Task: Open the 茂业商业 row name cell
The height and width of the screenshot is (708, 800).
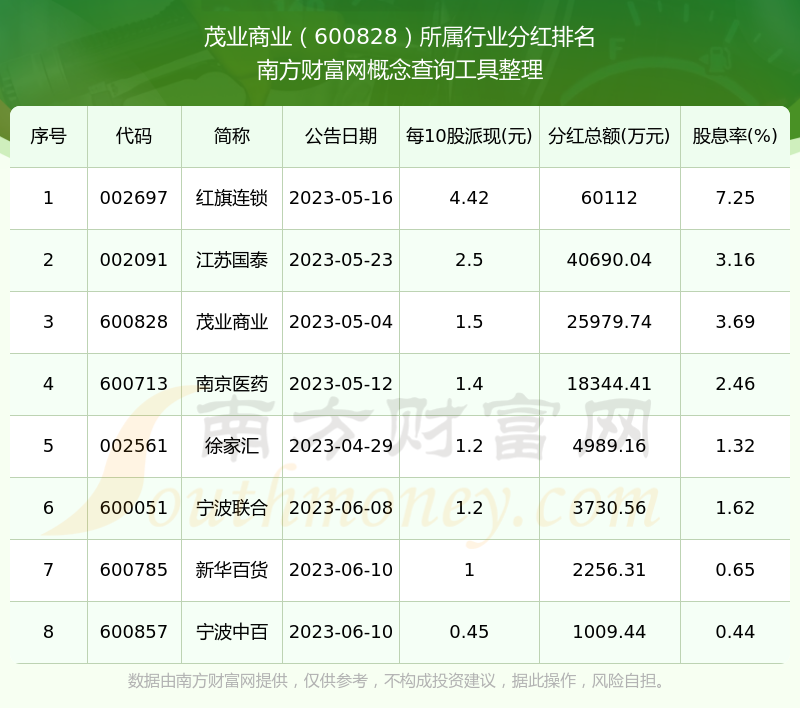Action: click(x=231, y=322)
